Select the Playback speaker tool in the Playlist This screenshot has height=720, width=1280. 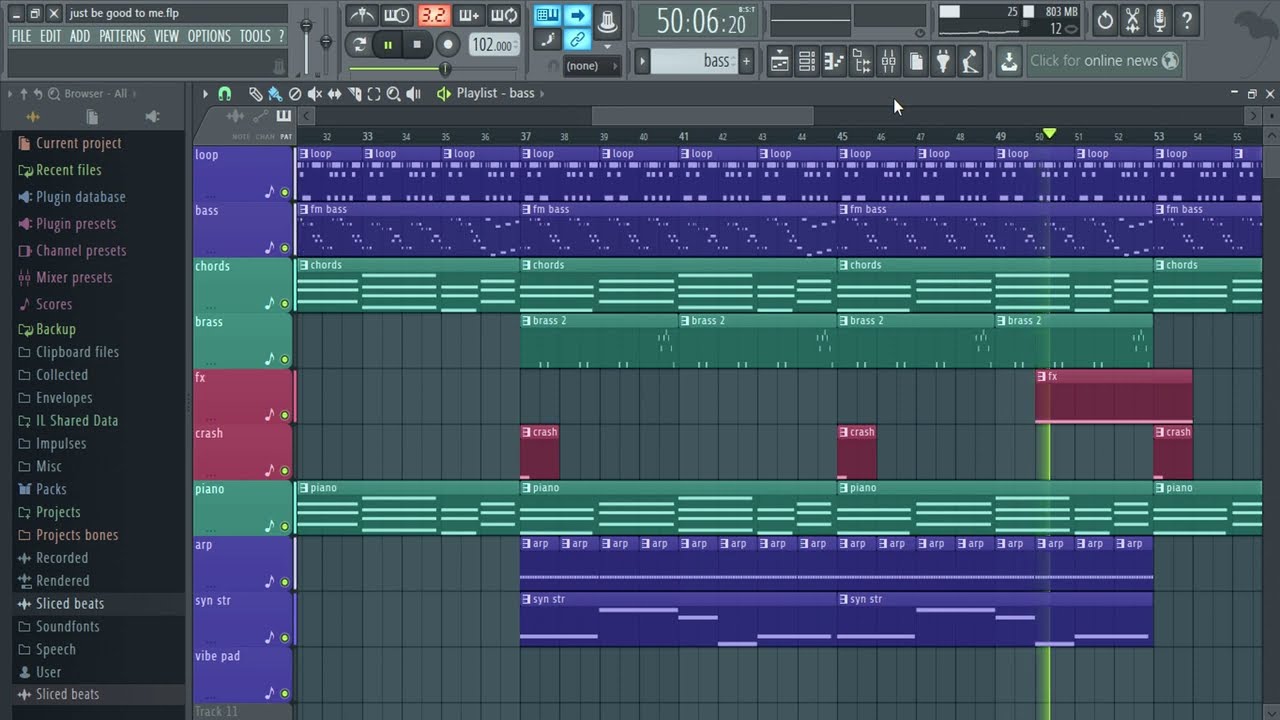tap(413, 94)
